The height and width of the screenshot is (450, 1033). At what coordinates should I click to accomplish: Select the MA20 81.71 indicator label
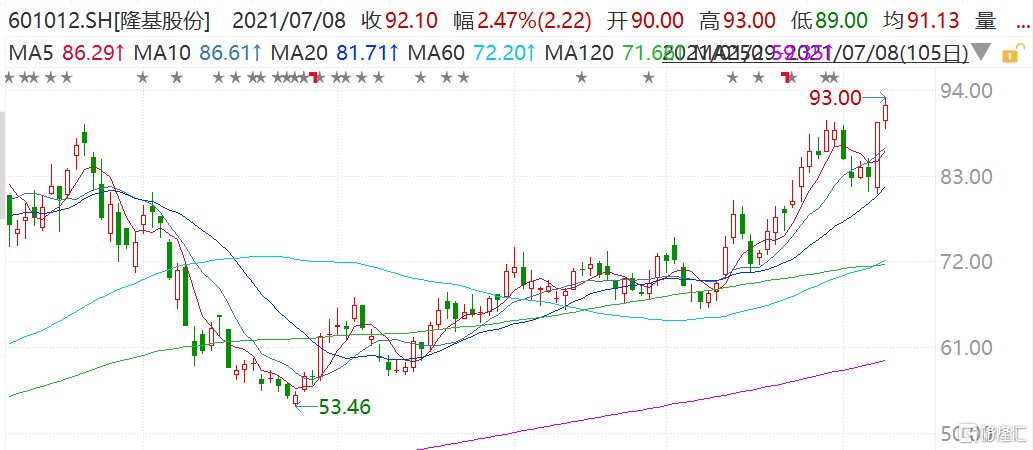click(335, 53)
